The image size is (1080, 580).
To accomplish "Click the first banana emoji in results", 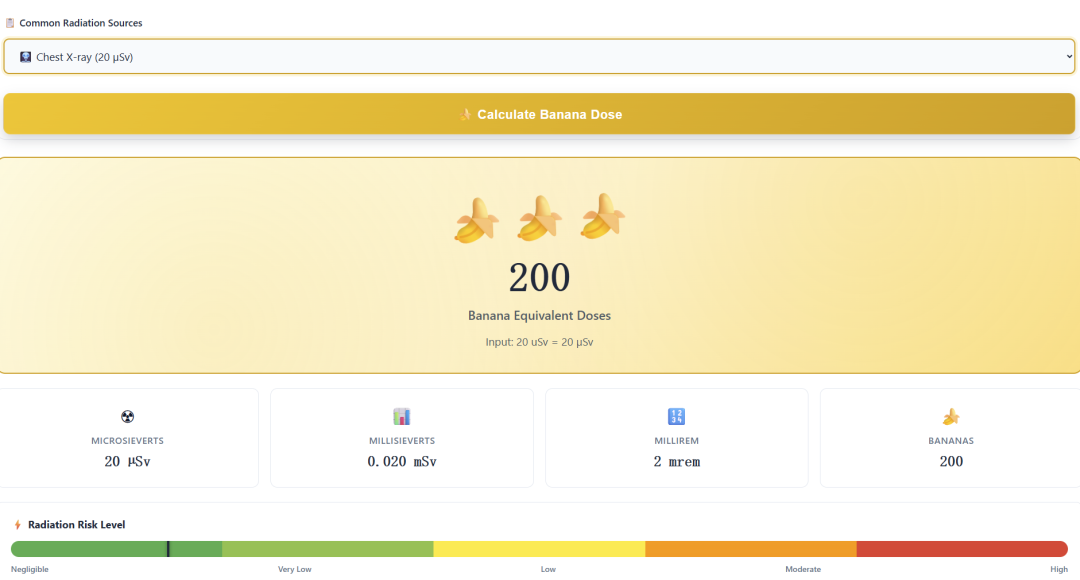I will [476, 220].
